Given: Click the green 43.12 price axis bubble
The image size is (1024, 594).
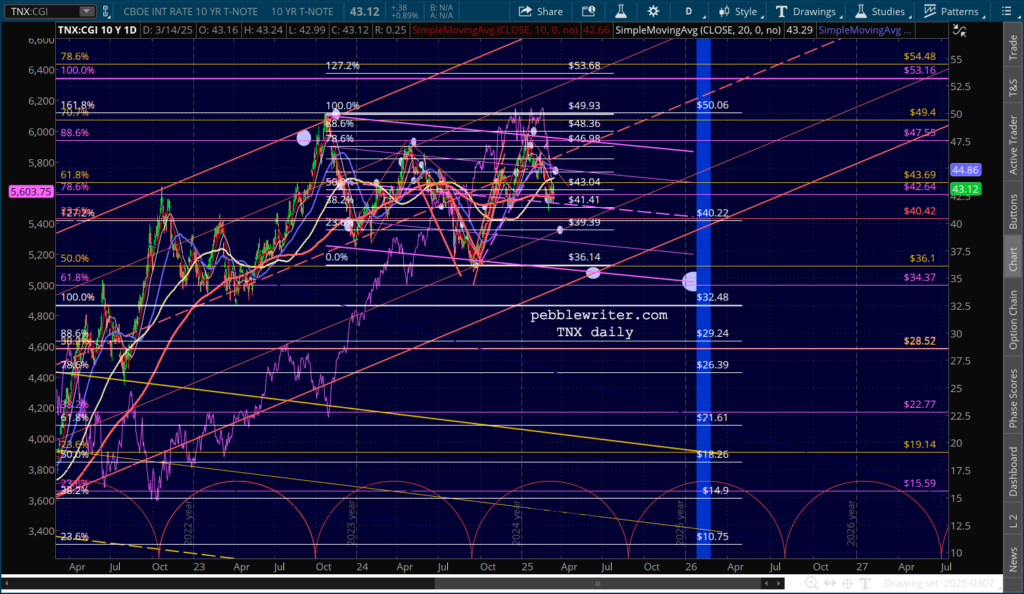Looking at the screenshot, I should click(965, 189).
